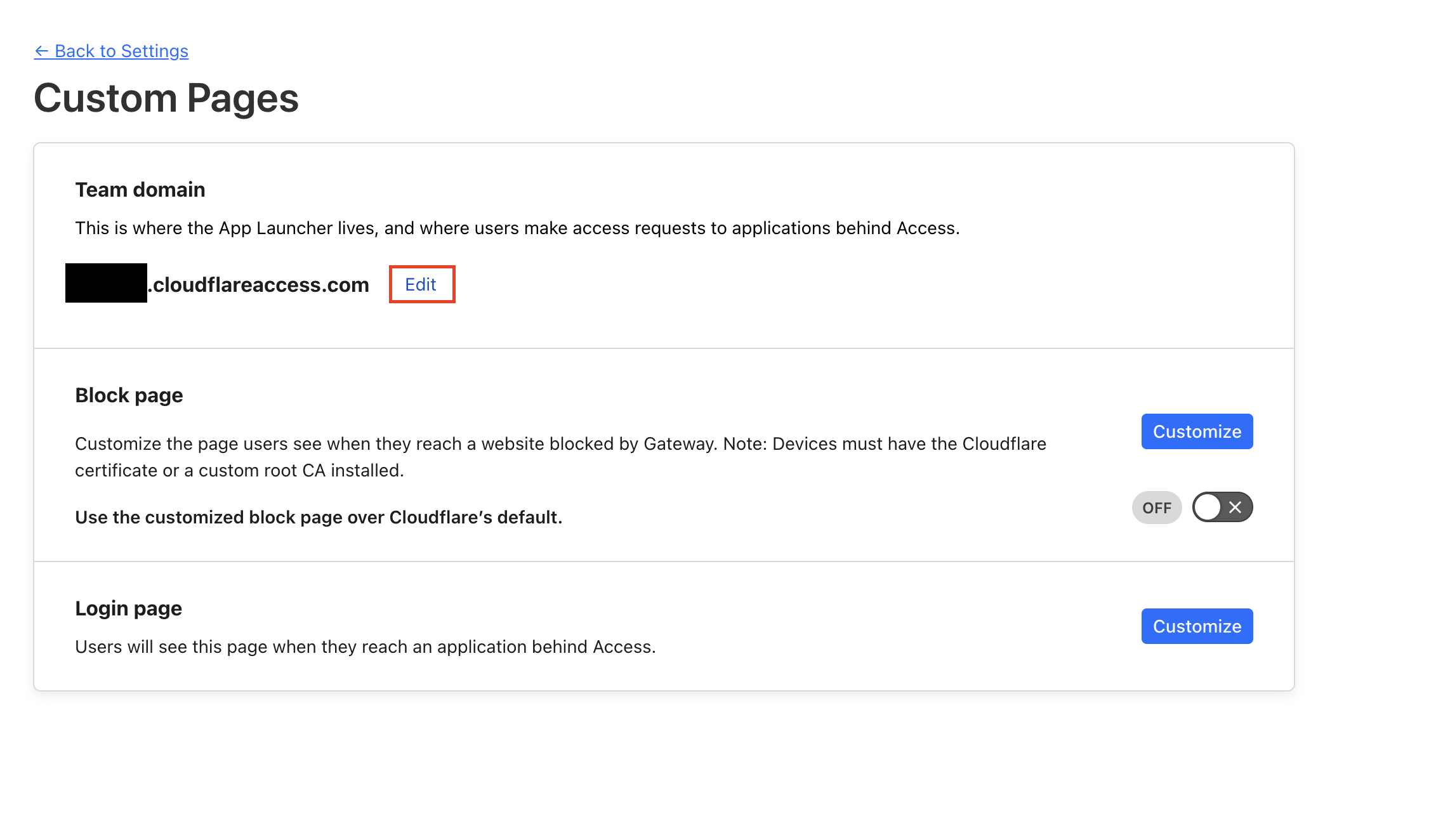Select the Custom Pages page title
Image resolution: width=1443 pixels, height=840 pixels.
click(167, 98)
